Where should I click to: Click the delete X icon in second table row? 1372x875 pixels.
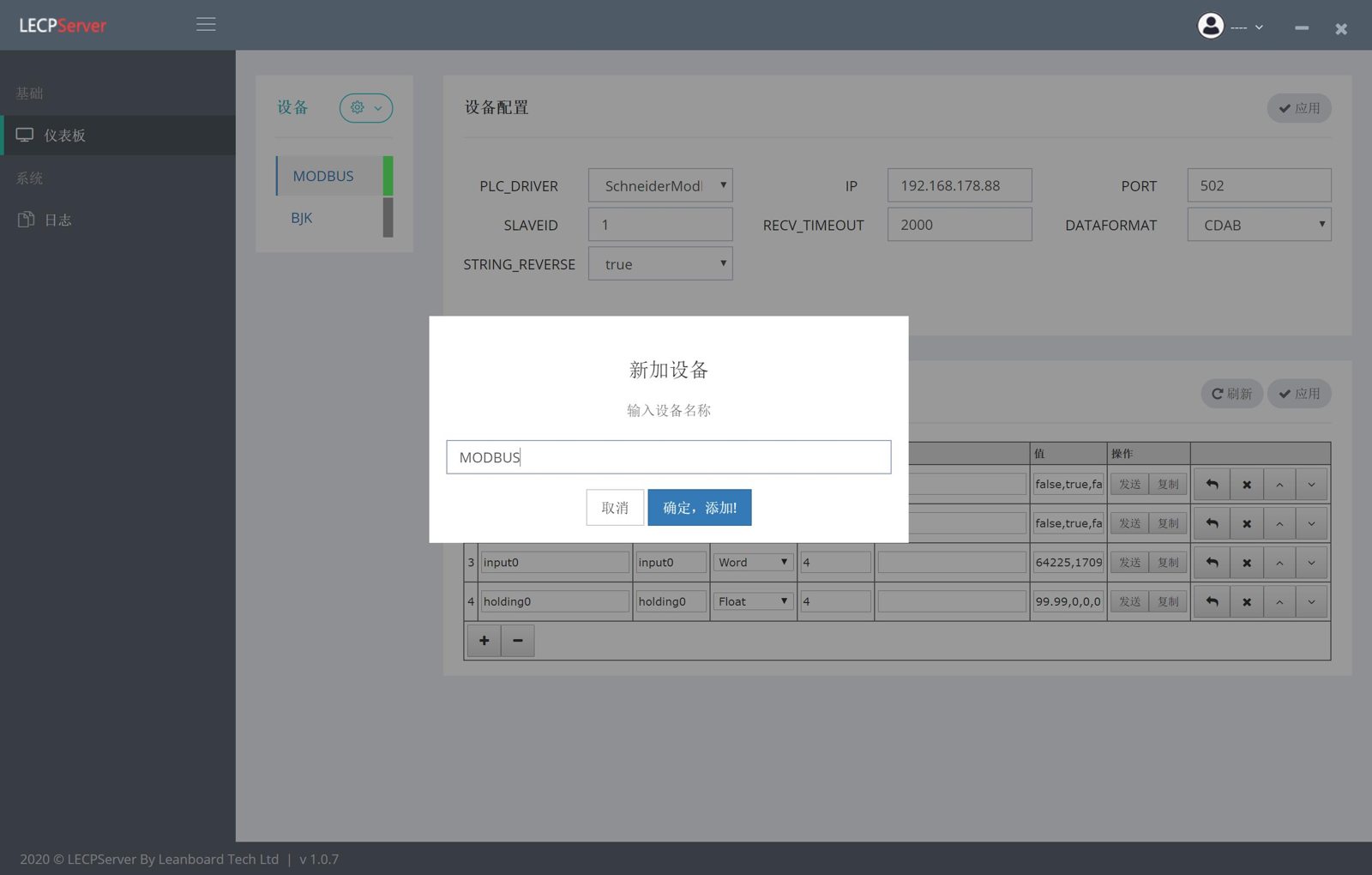pos(1247,523)
